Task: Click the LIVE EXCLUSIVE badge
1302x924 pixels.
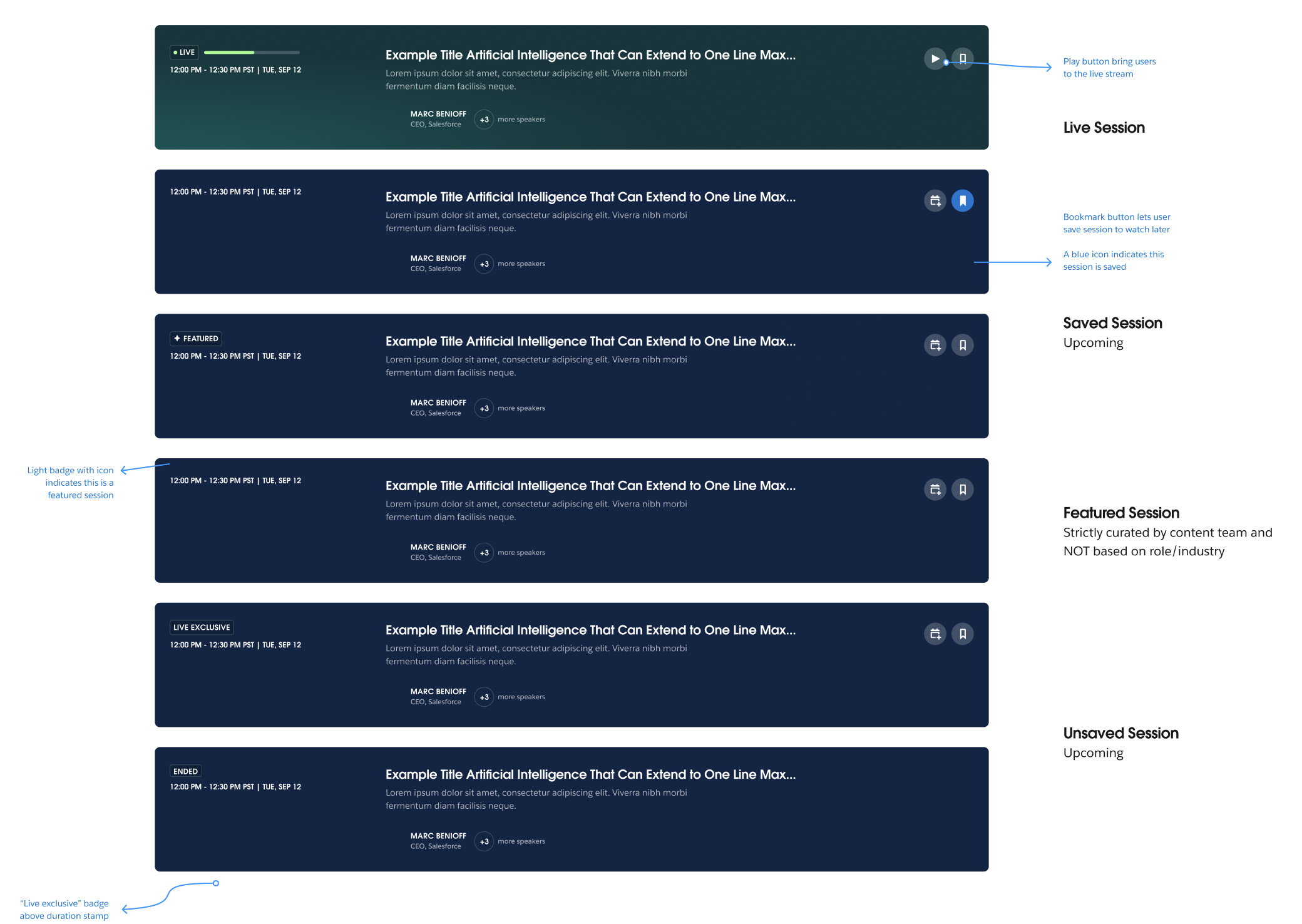Action: click(202, 627)
